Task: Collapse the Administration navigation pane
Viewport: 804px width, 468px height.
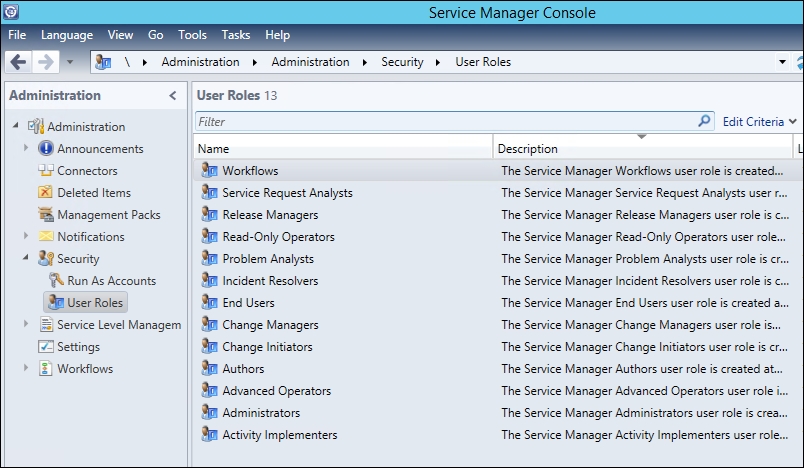Action: [x=173, y=95]
